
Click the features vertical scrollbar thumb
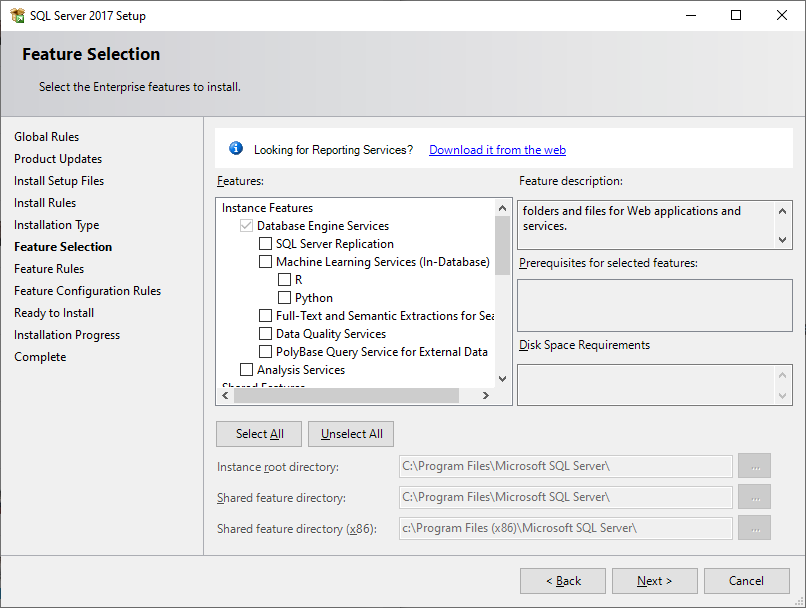pos(503,245)
